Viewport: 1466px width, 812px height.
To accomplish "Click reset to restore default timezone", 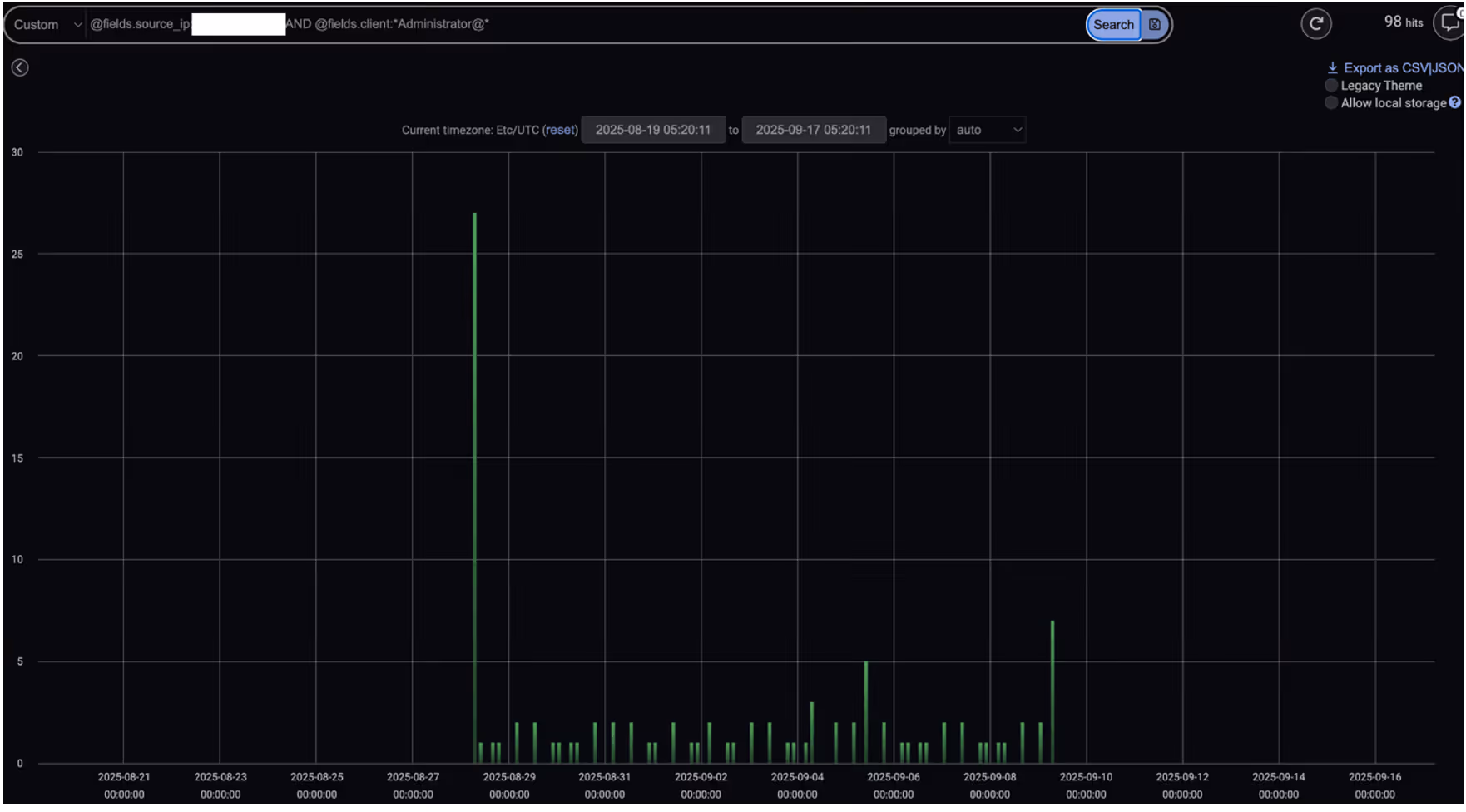I will 559,130.
